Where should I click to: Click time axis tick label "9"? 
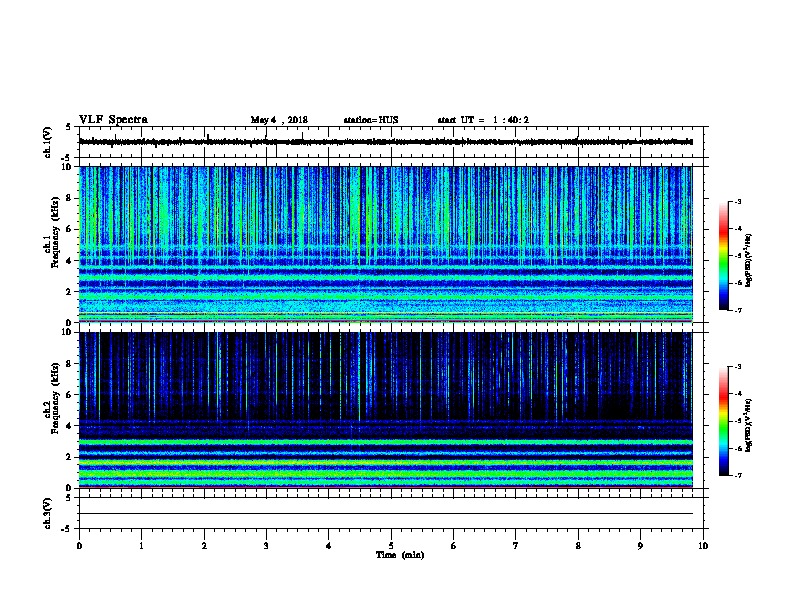pos(640,546)
